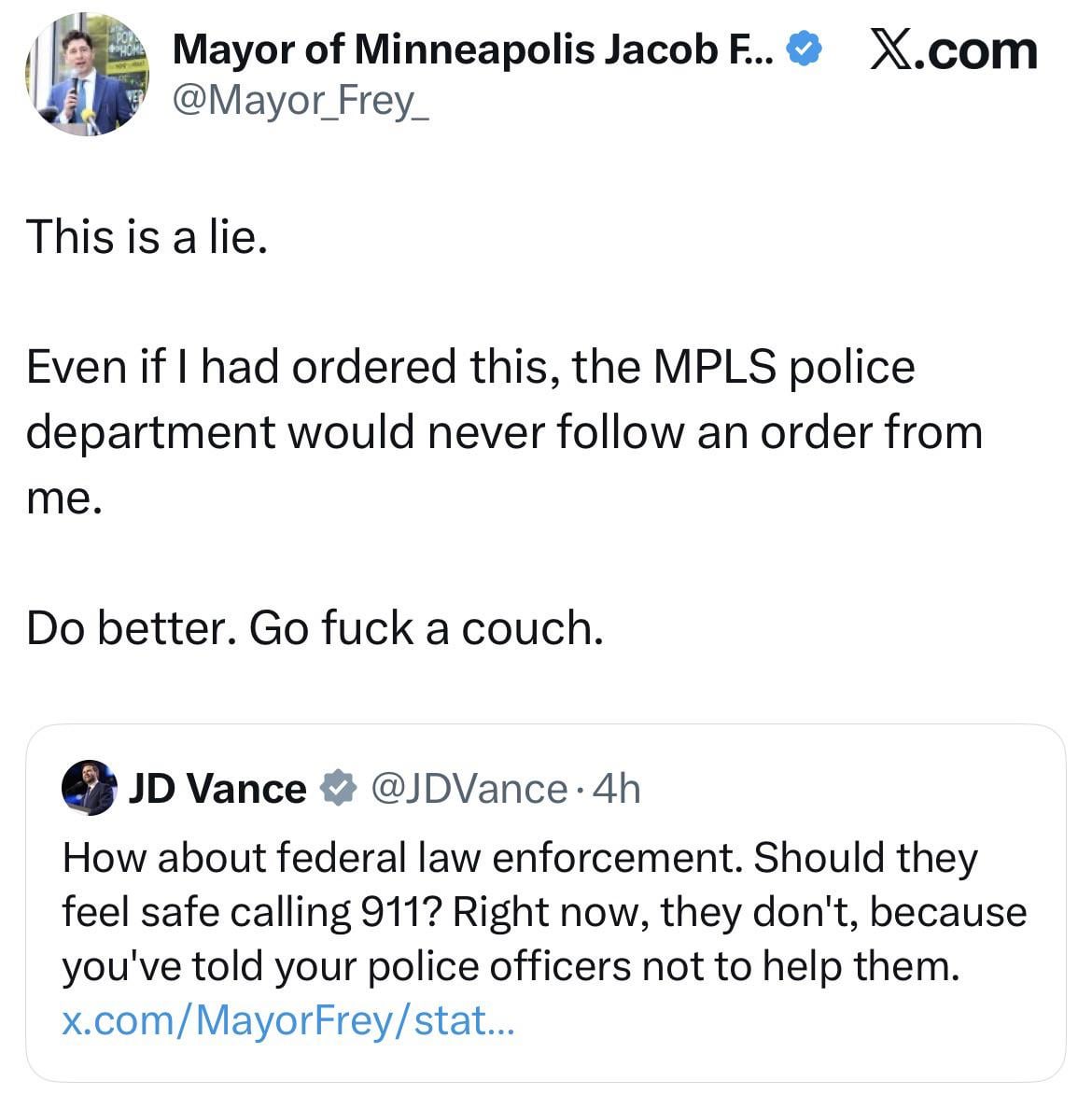
Task: Open the x.com/MayorFrey/stat… link
Action: [287, 1020]
